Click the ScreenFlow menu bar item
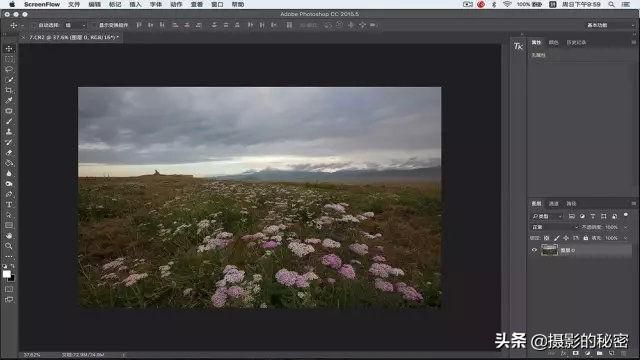 42,4
